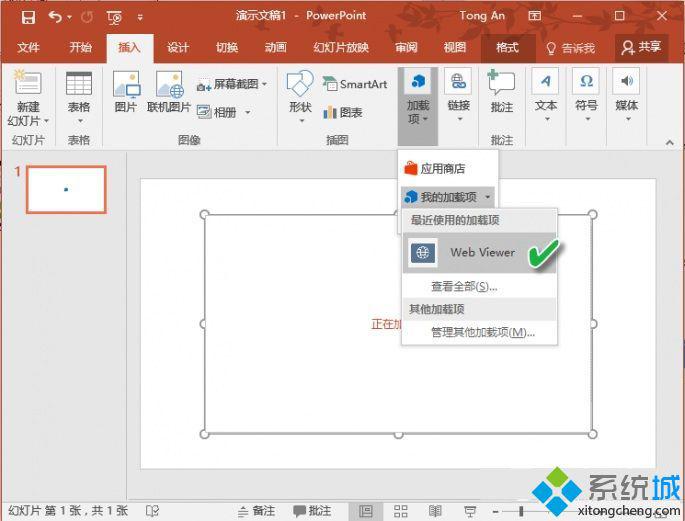The height and width of the screenshot is (521, 685).
Task: Choose 查看全部(S)... menu entry
Action: pos(479,286)
